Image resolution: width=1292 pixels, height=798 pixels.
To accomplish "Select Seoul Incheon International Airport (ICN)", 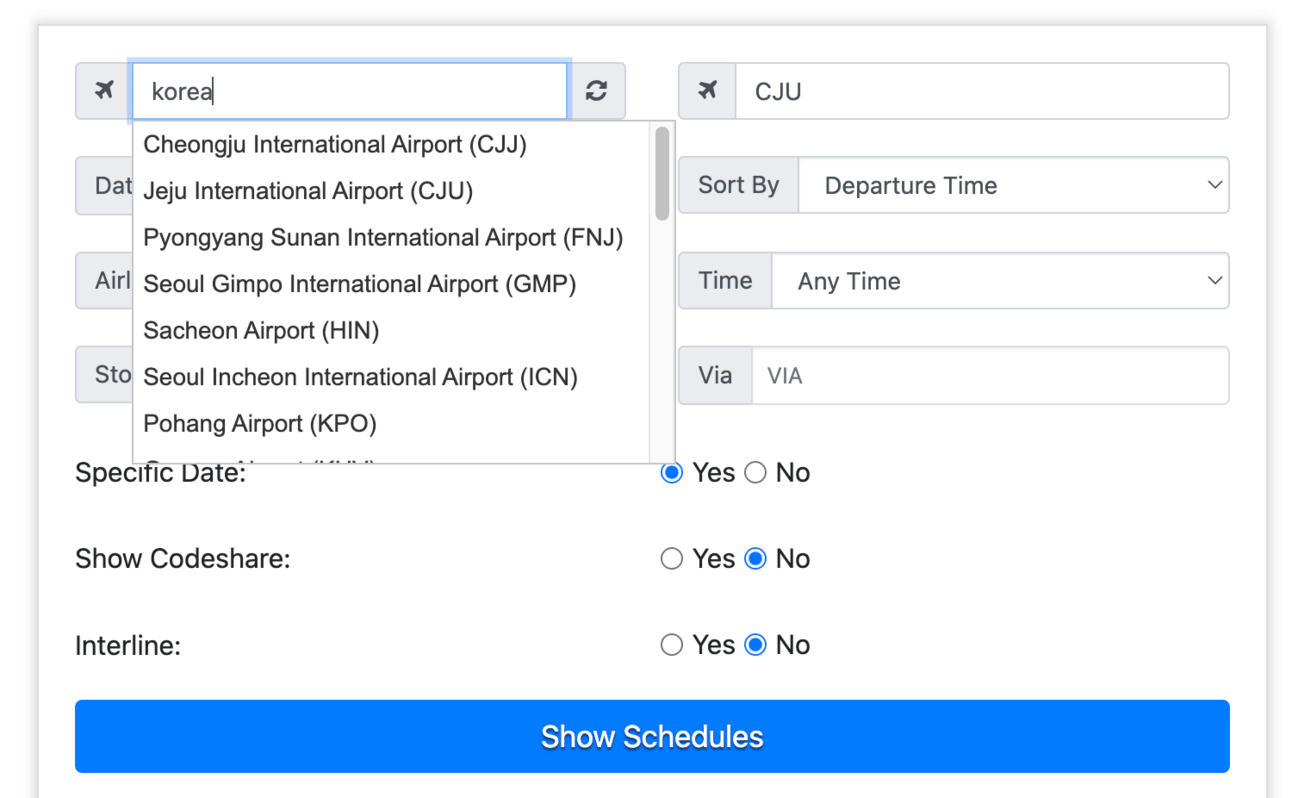I will (x=360, y=377).
